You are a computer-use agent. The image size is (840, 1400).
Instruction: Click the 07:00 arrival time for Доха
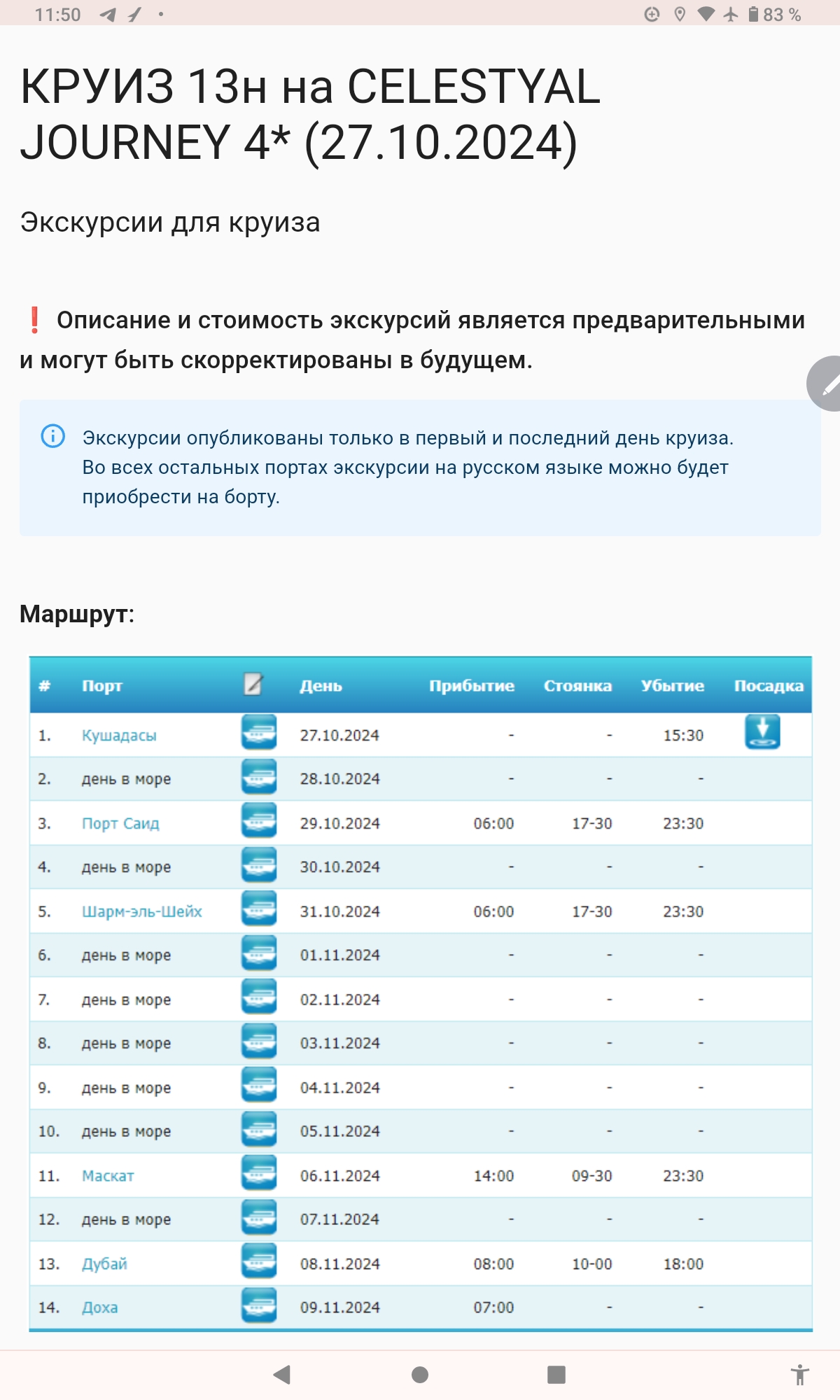[x=493, y=1308]
